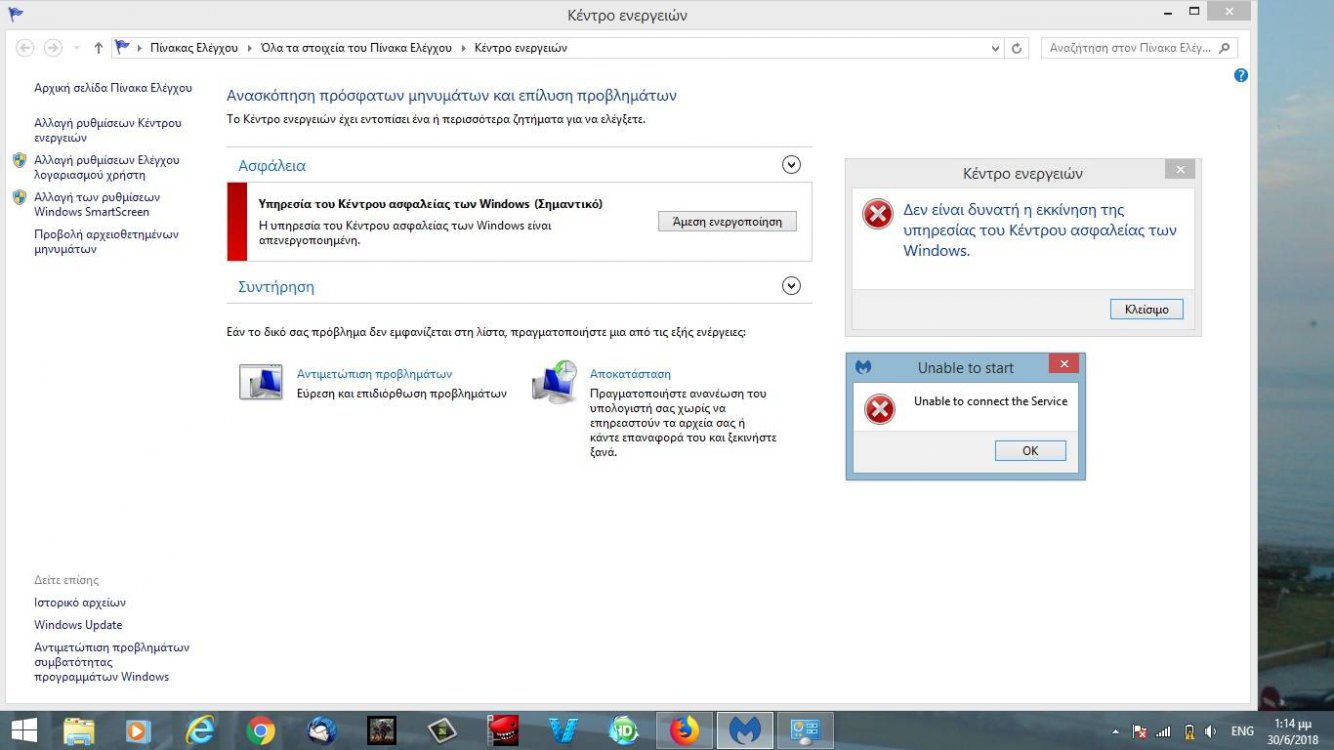
Task: Click Πίνακας Ελέγχου in the breadcrumb
Action: (194, 48)
